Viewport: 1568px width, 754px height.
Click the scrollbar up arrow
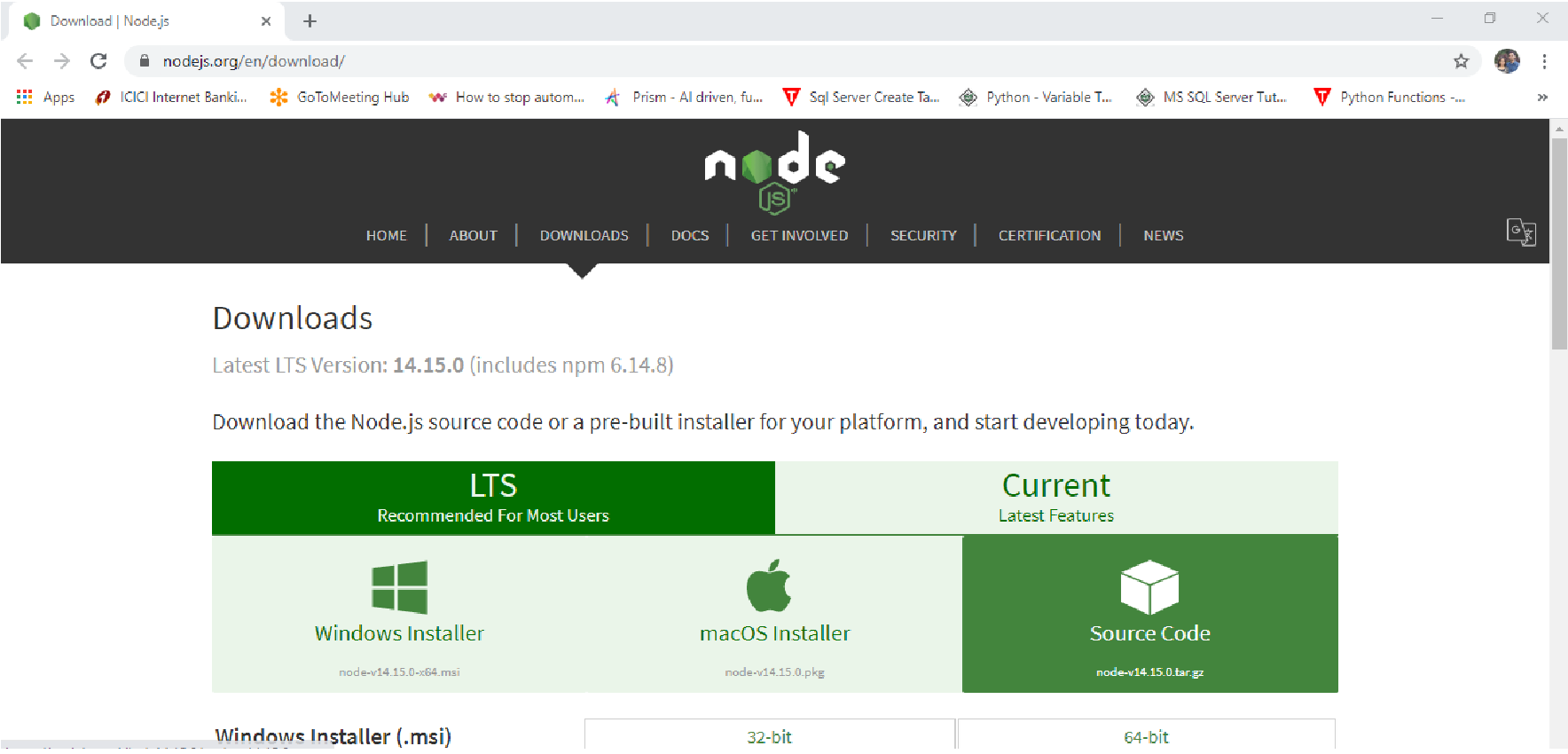pos(1559,130)
